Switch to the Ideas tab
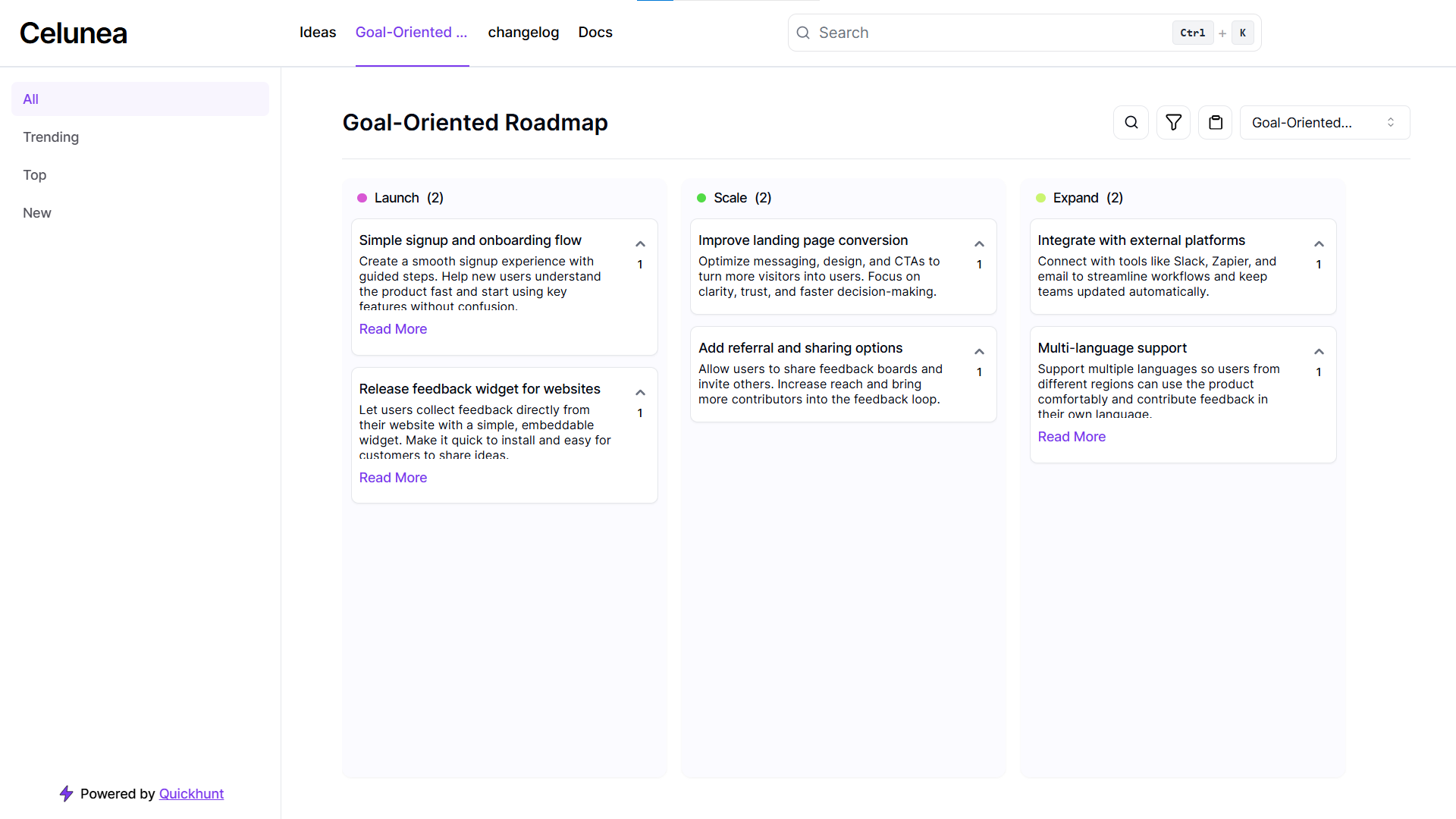The image size is (1456, 819). (x=318, y=33)
